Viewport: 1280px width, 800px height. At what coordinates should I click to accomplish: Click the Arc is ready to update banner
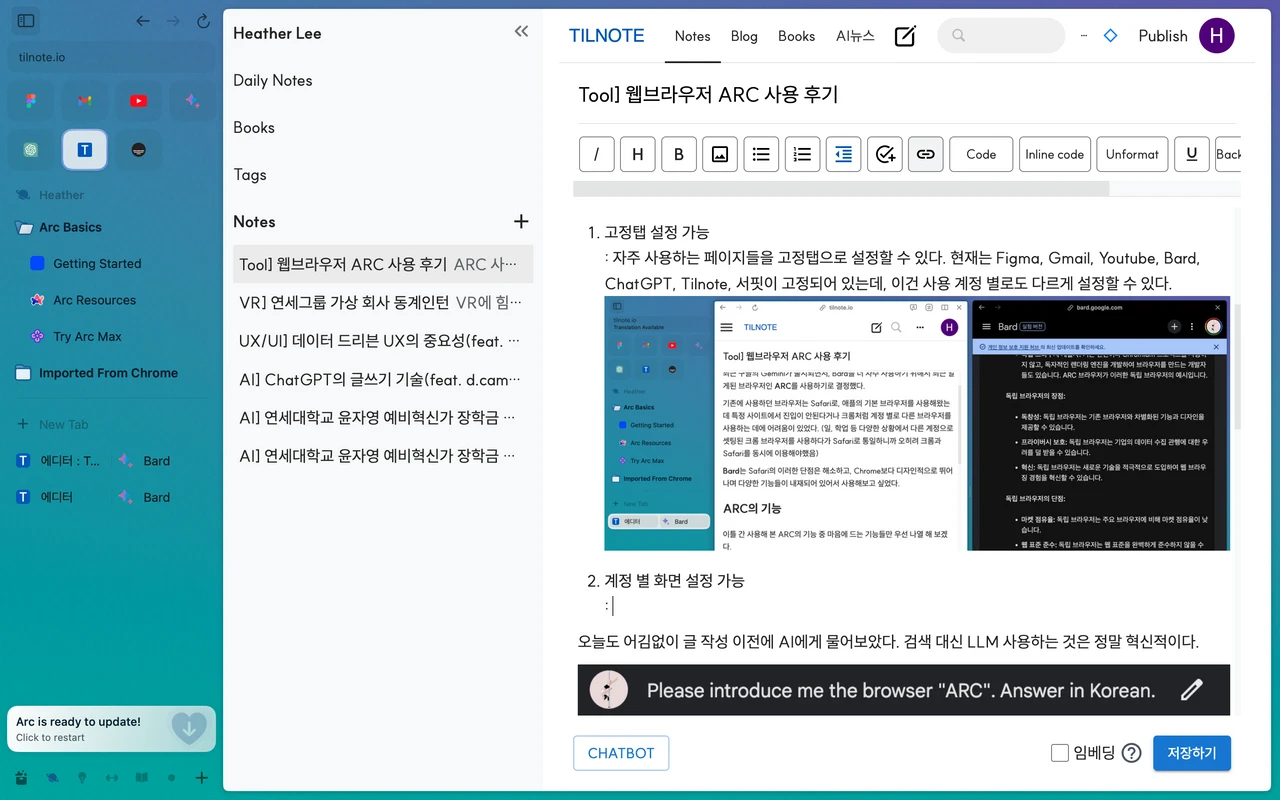point(111,729)
